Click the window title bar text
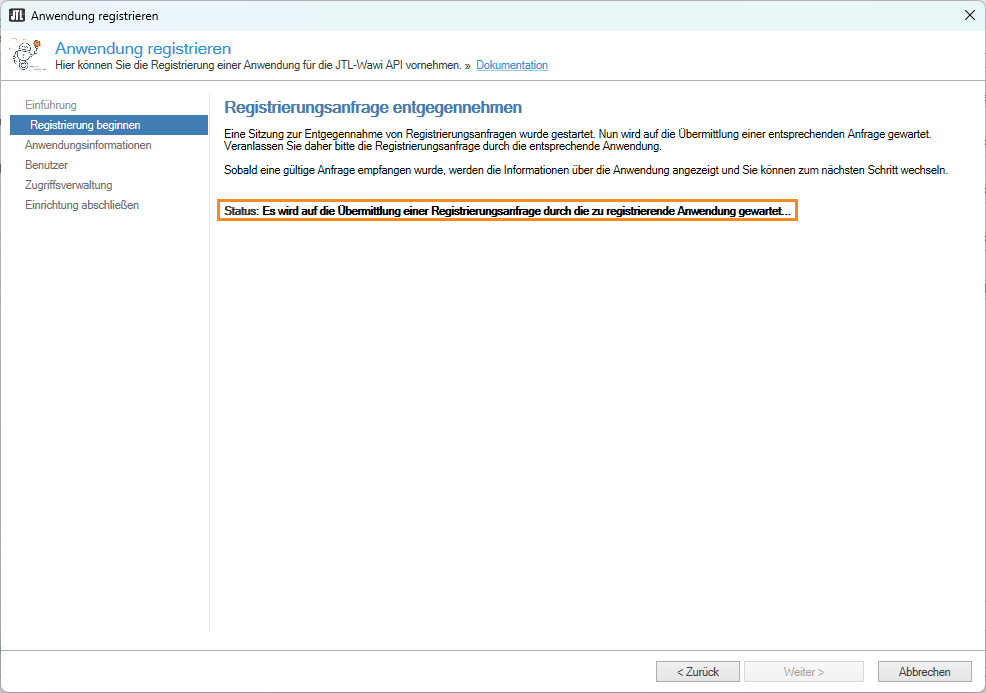986x693 pixels. 94,16
